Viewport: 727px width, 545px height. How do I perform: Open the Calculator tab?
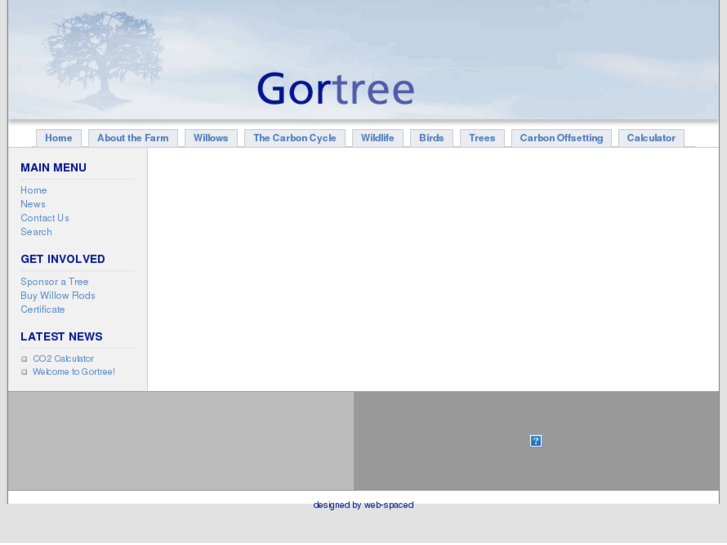(x=651, y=138)
